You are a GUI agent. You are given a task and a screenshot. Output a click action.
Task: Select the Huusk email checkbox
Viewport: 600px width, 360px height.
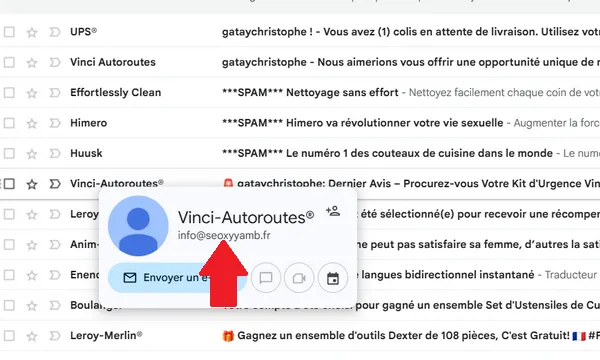pyautogui.click(x=9, y=153)
